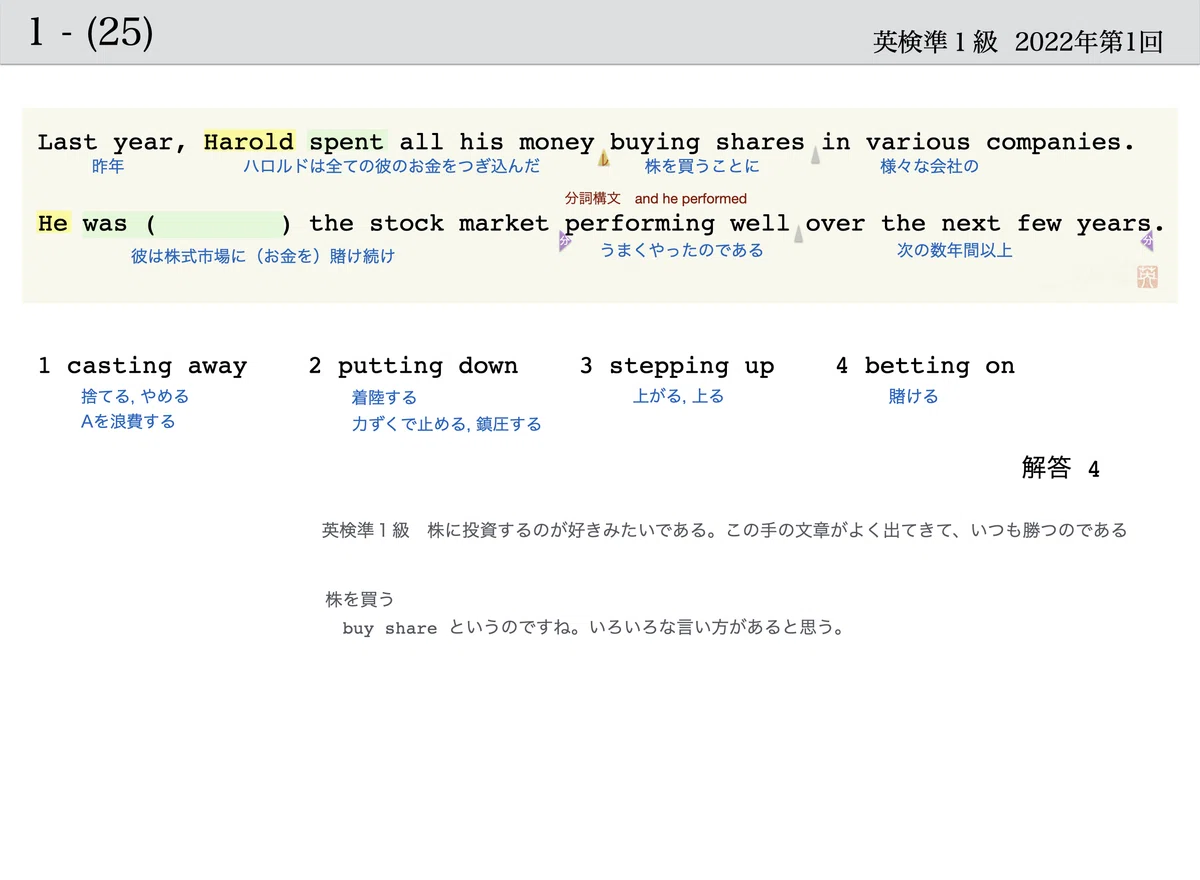1200x880 pixels.
Task: Click the phrase "all his money"
Action: (497, 142)
